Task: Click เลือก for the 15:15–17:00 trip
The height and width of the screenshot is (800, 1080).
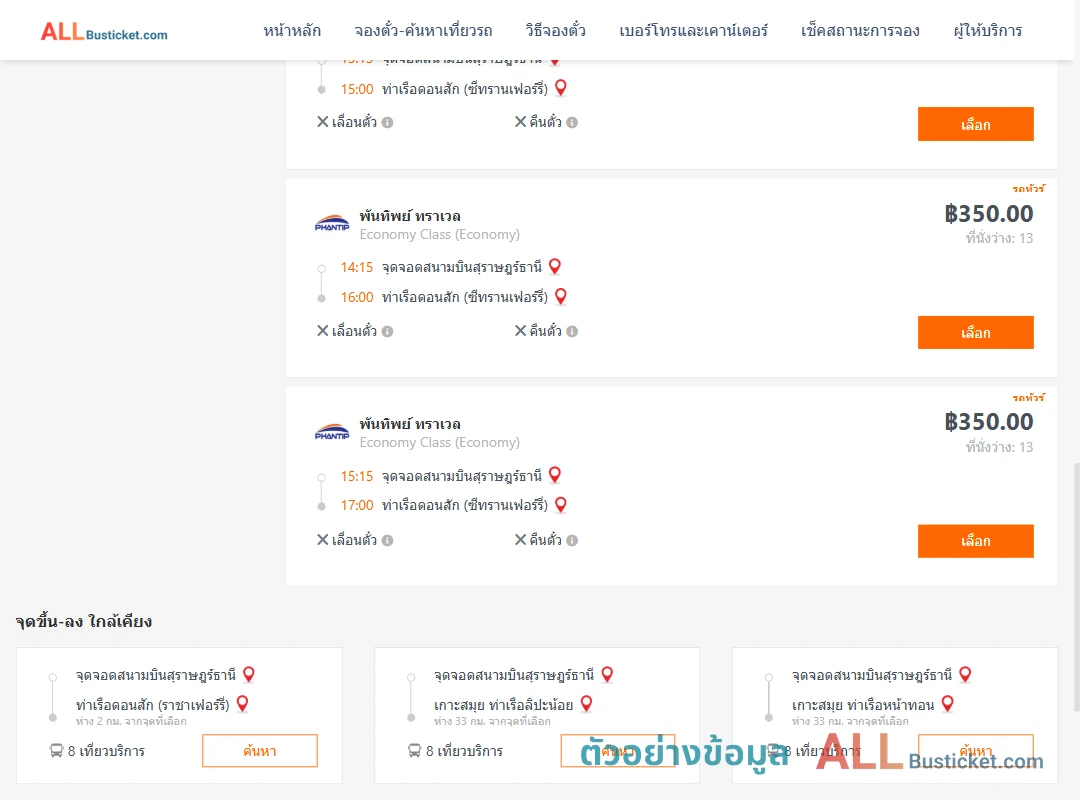Action: [975, 541]
